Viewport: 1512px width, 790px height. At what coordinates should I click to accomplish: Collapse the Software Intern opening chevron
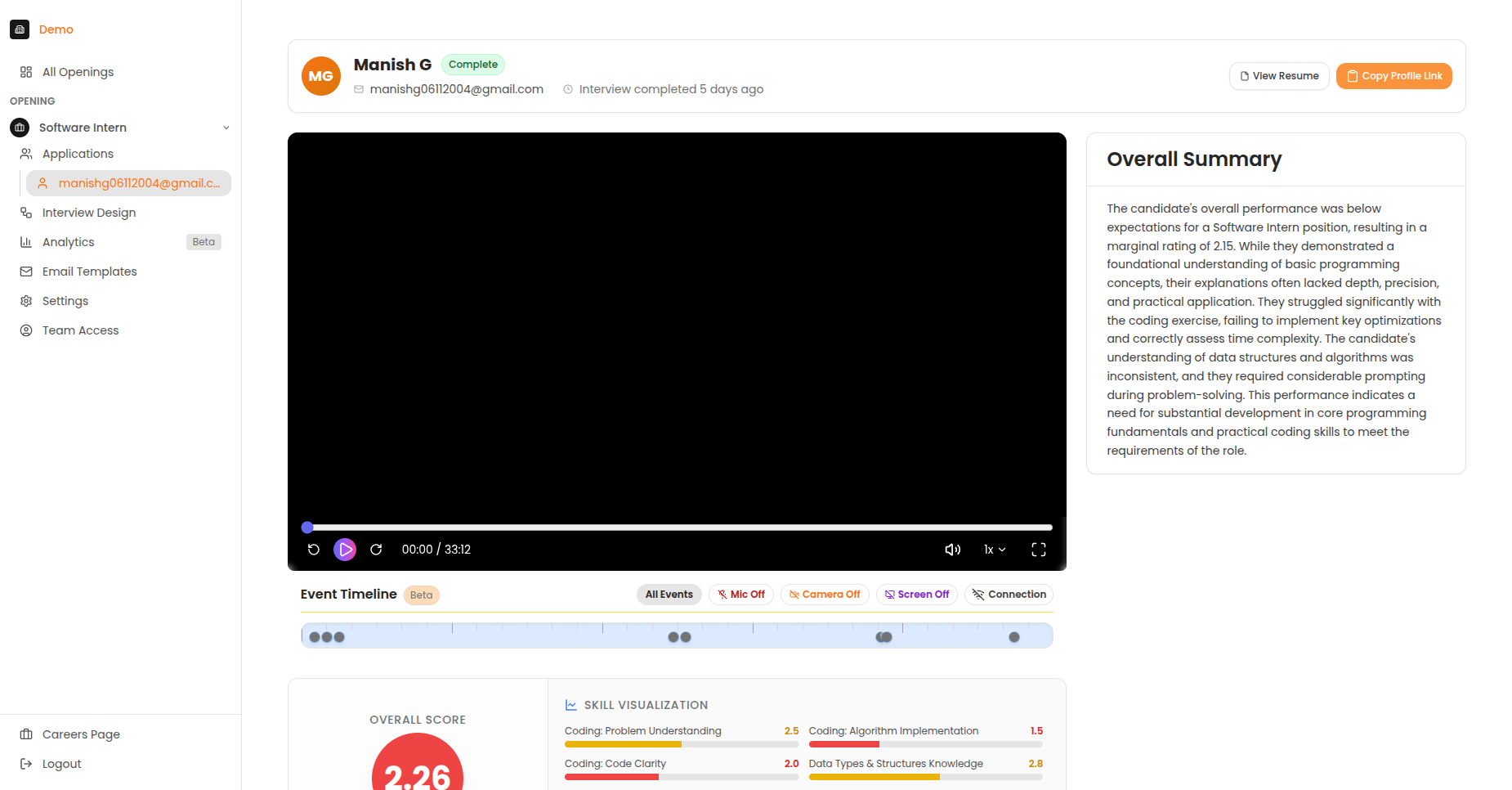tap(226, 128)
